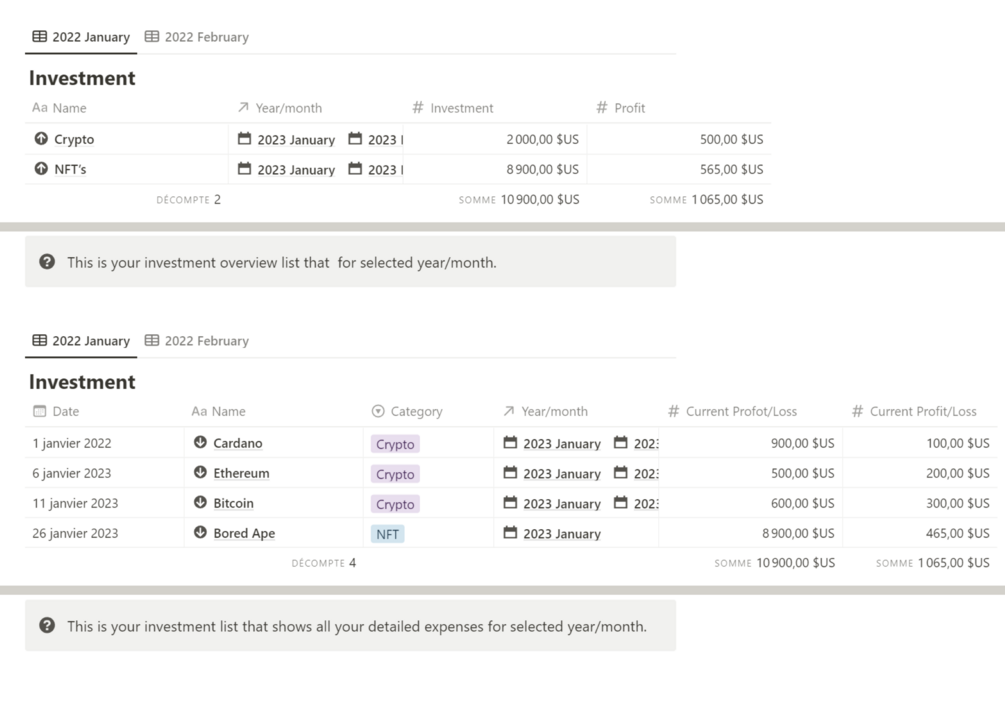Select the up-arrow icon next to Crypto

(x=43, y=139)
